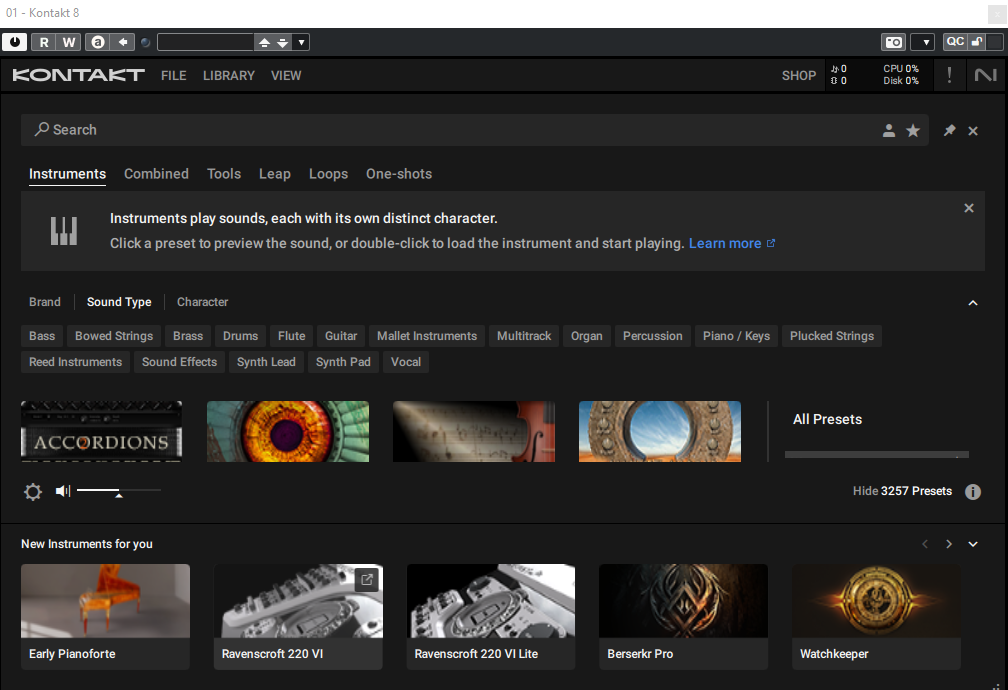
Task: Toggle the QC quick controls button
Action: 955,42
